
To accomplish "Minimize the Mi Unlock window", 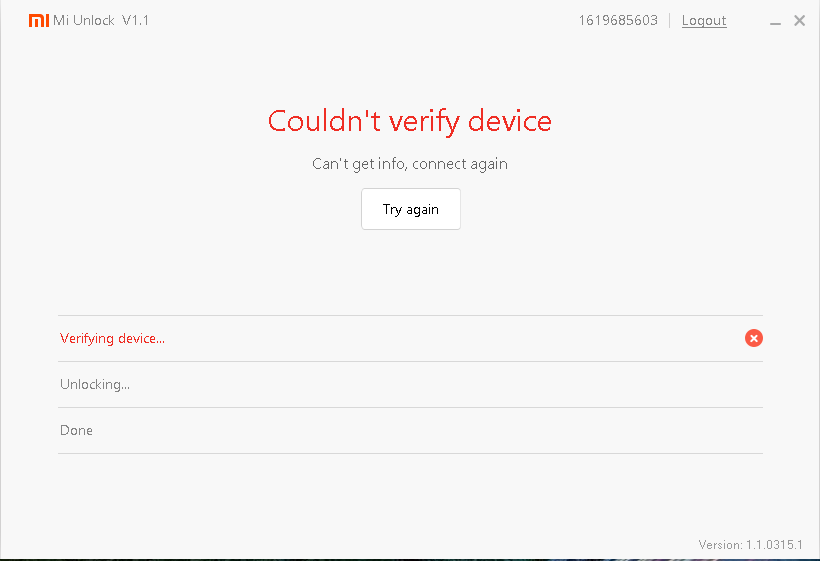I will [x=777, y=21].
